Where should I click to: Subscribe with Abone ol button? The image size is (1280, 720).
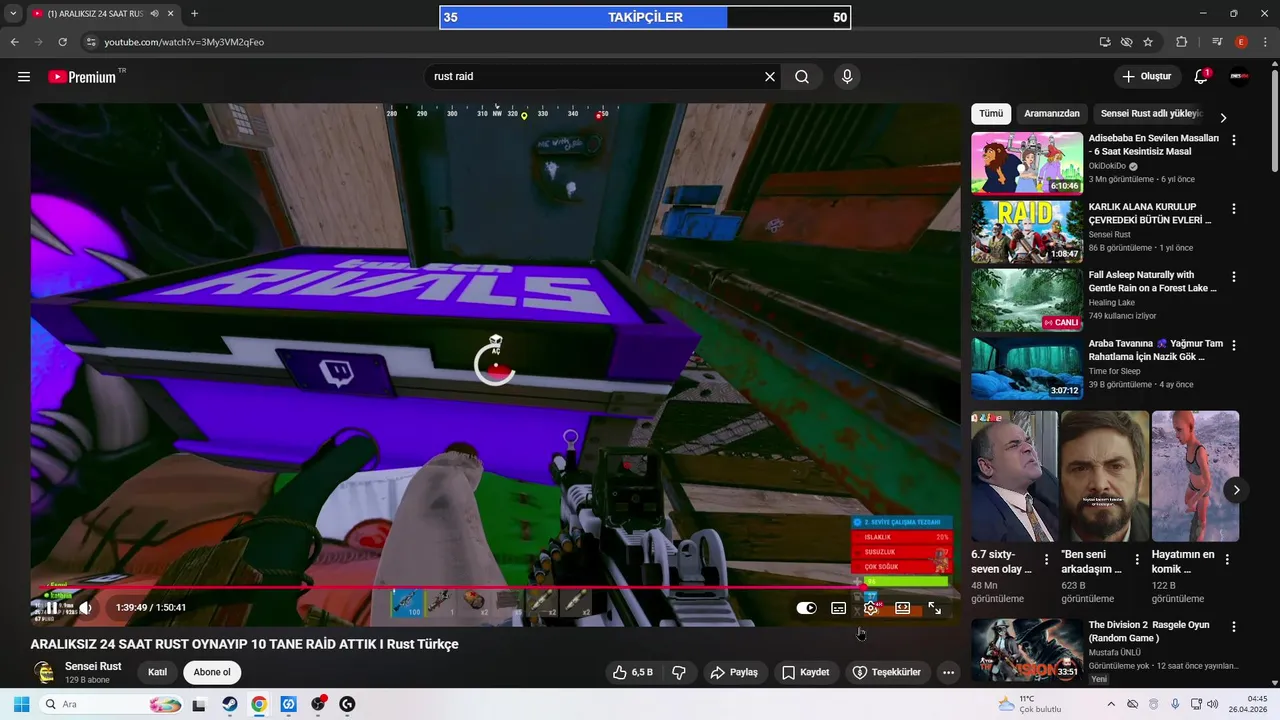(212, 672)
